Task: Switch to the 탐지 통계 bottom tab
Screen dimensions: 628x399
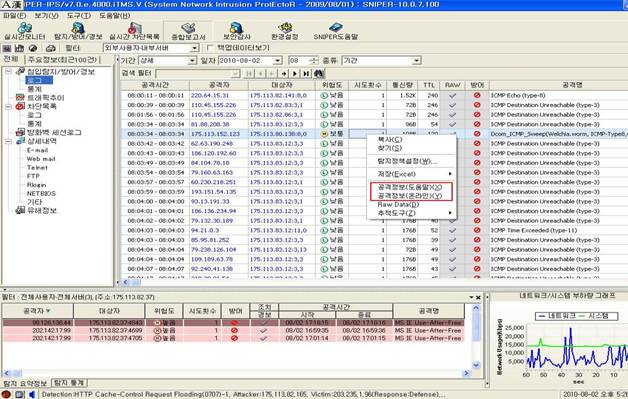Action: coord(70,383)
